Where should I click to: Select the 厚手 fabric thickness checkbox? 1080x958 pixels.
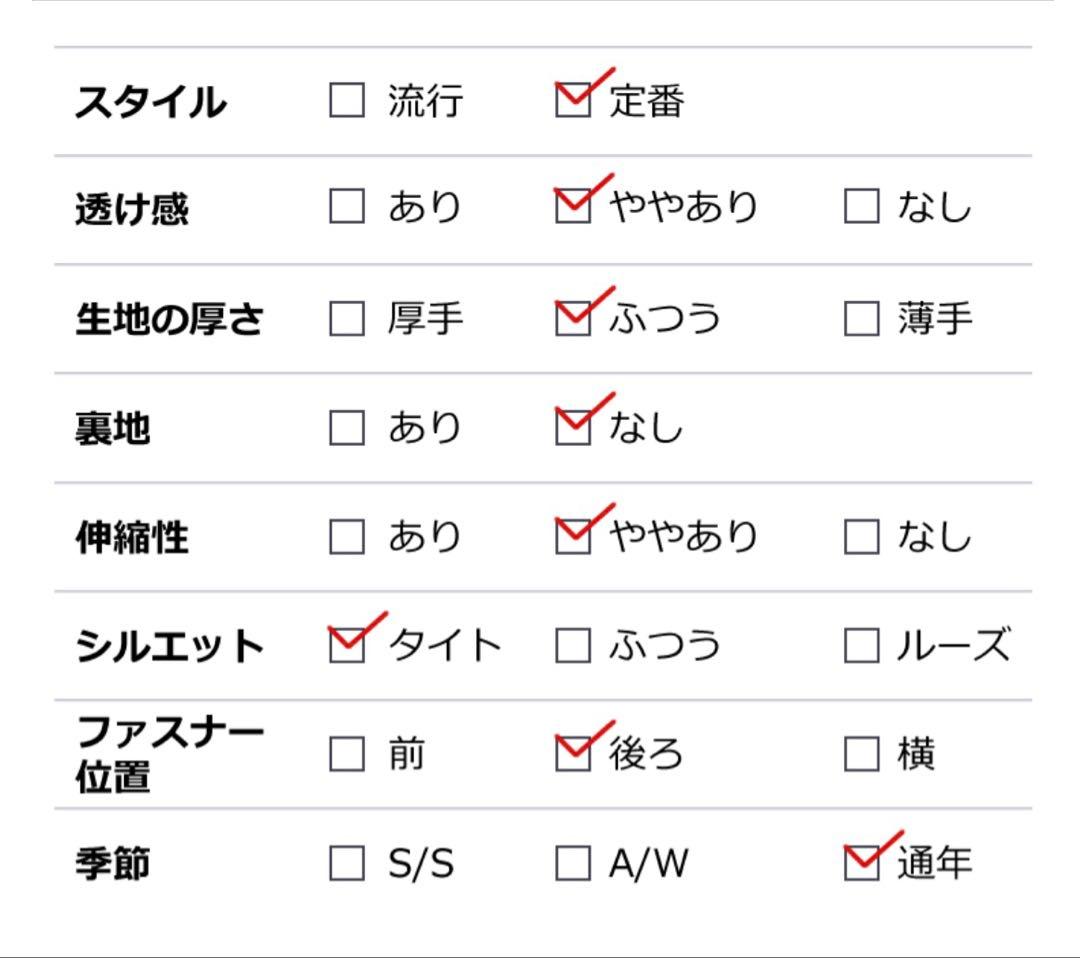pos(347,319)
